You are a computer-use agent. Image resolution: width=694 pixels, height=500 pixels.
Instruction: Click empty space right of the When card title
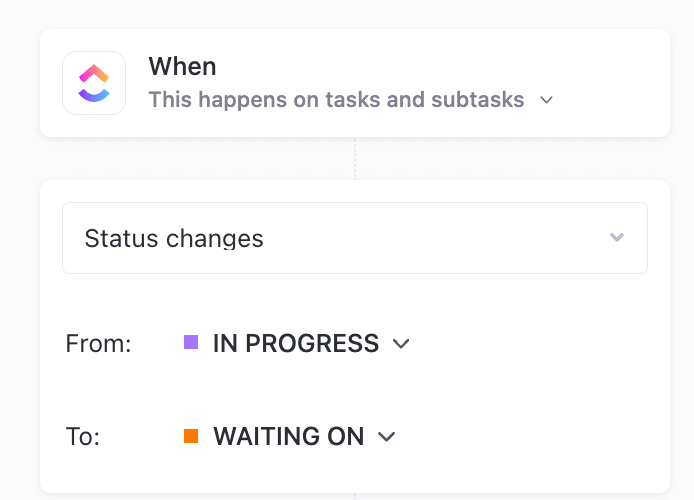(450, 67)
